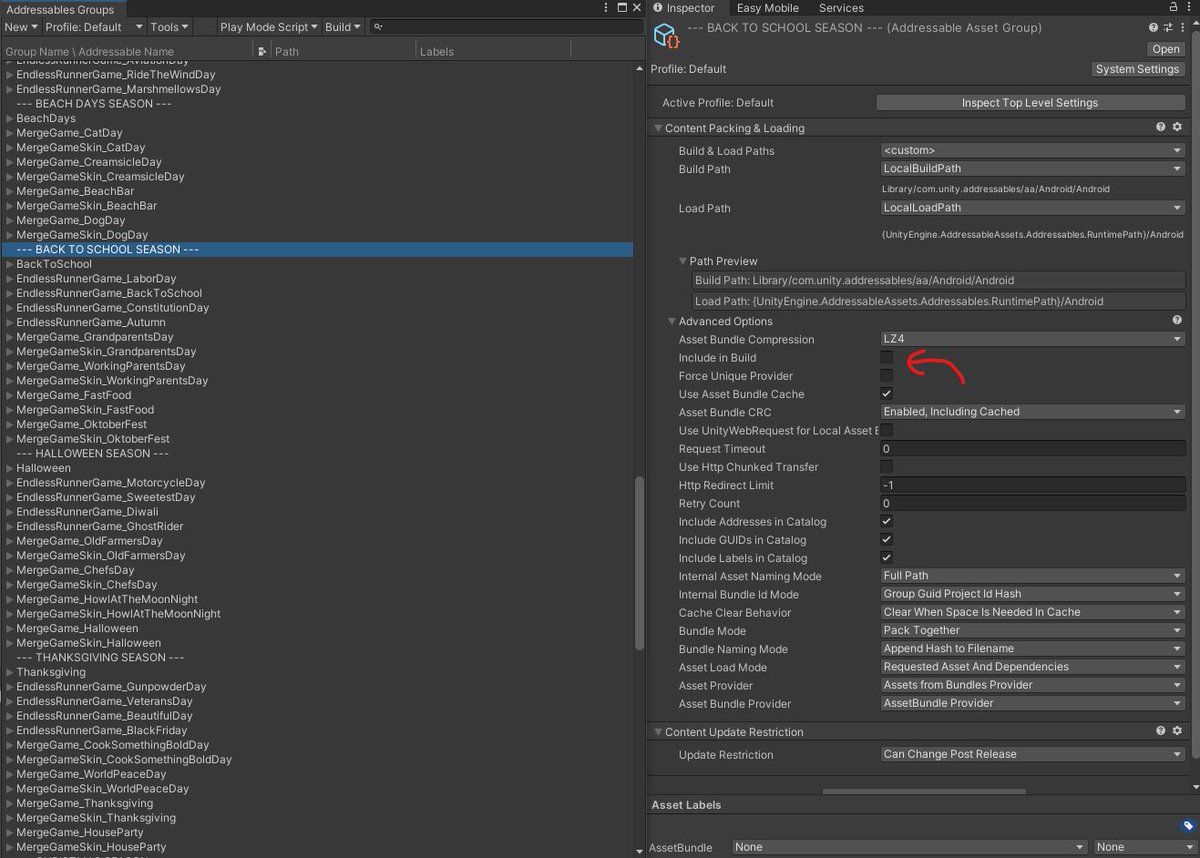Open help for Content Packing & Loading
1200x858 pixels.
tap(1161, 128)
